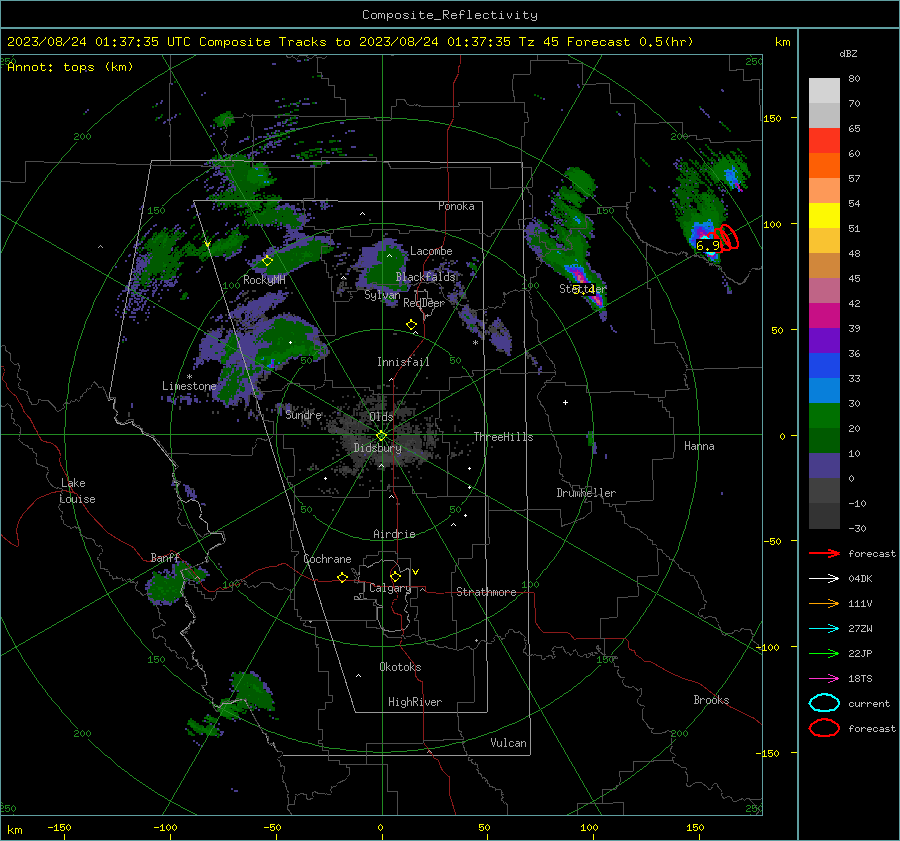Select the RedDeer city label
900x841 pixels.
pyautogui.click(x=424, y=303)
